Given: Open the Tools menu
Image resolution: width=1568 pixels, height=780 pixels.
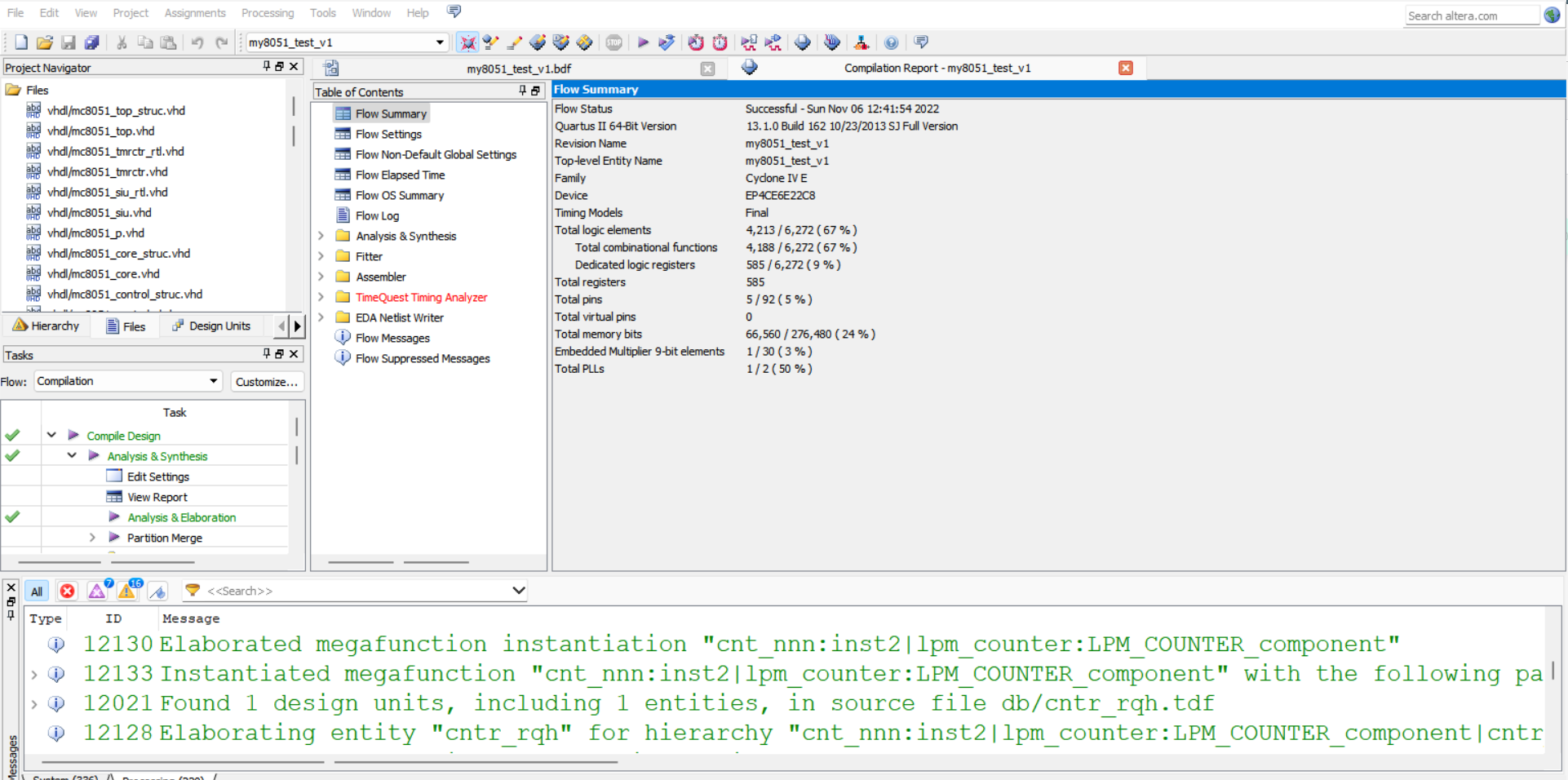Looking at the screenshot, I should pyautogui.click(x=323, y=12).
